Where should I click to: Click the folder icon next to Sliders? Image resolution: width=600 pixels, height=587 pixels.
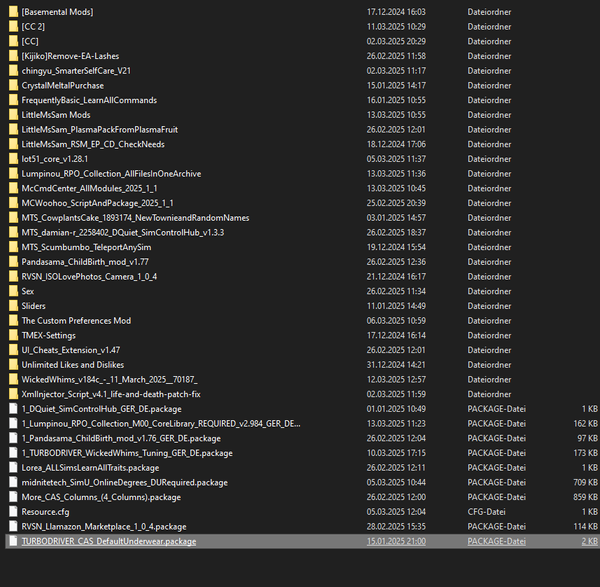pos(13,306)
